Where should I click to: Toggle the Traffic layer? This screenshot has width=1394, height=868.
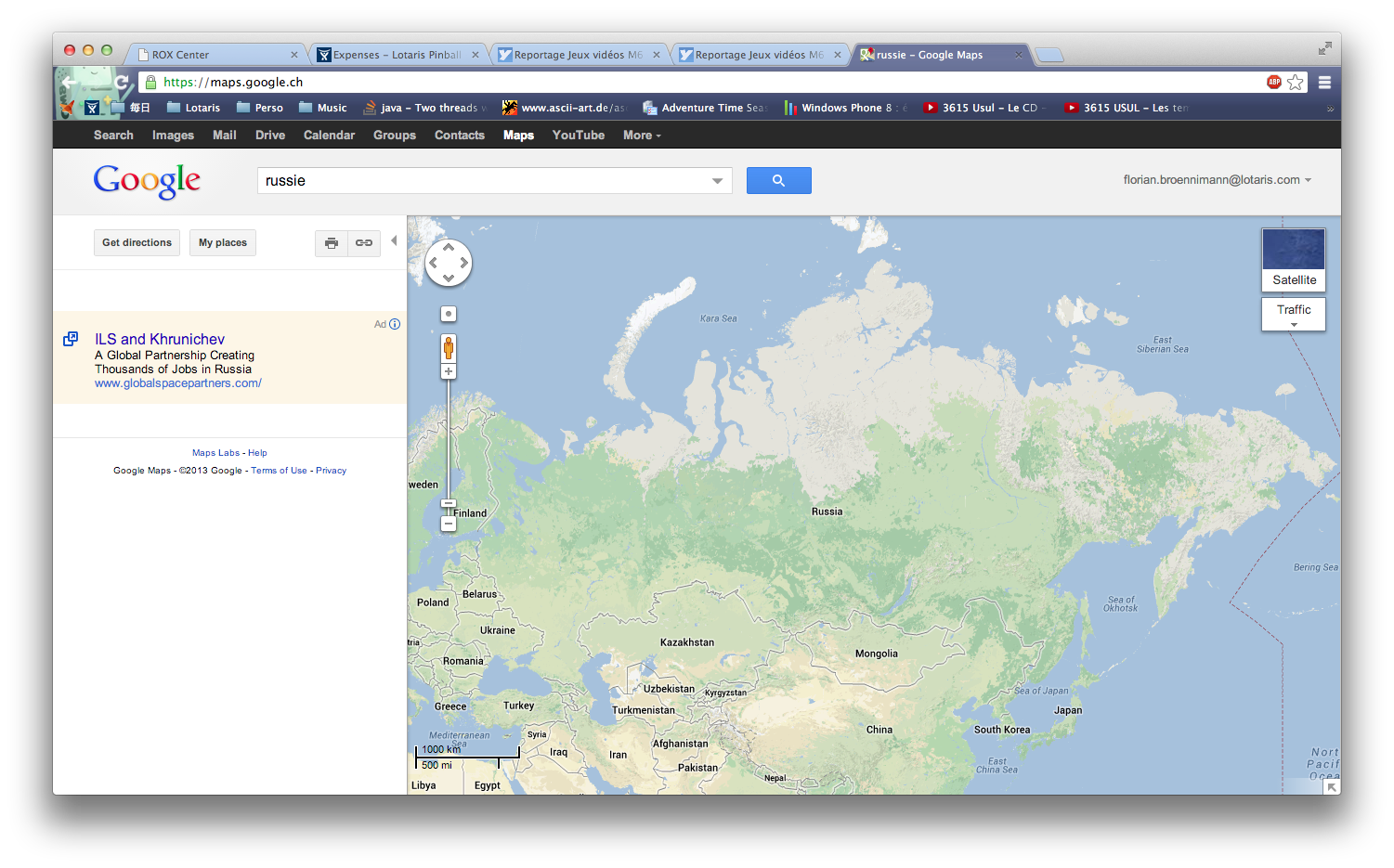[x=1294, y=312]
